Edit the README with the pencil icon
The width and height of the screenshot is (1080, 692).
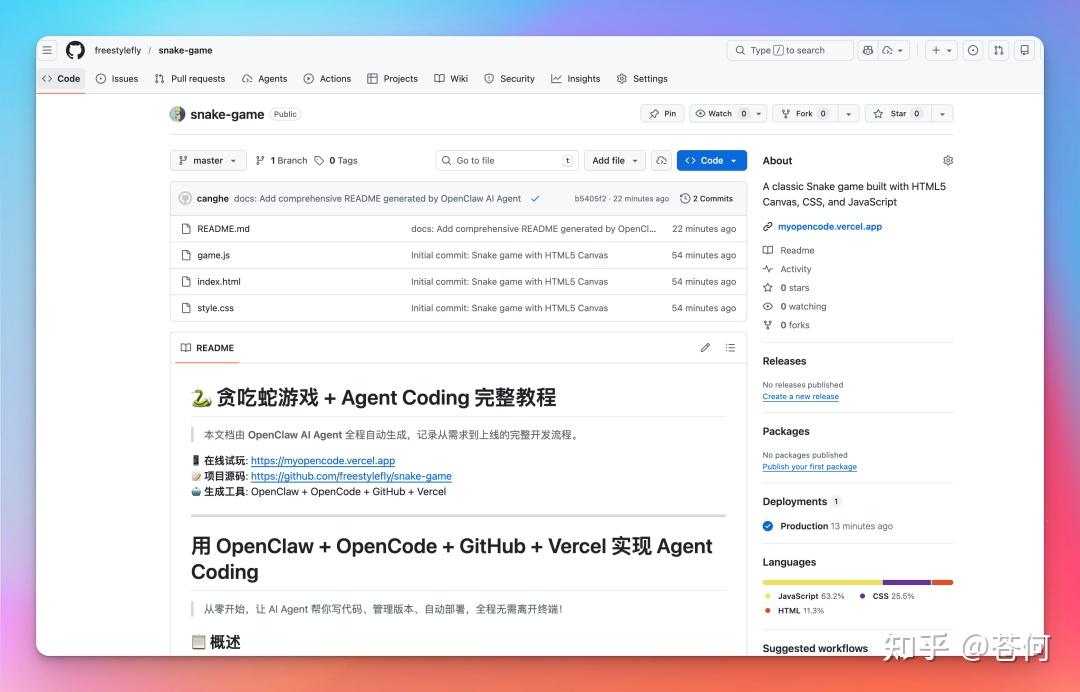tap(705, 347)
